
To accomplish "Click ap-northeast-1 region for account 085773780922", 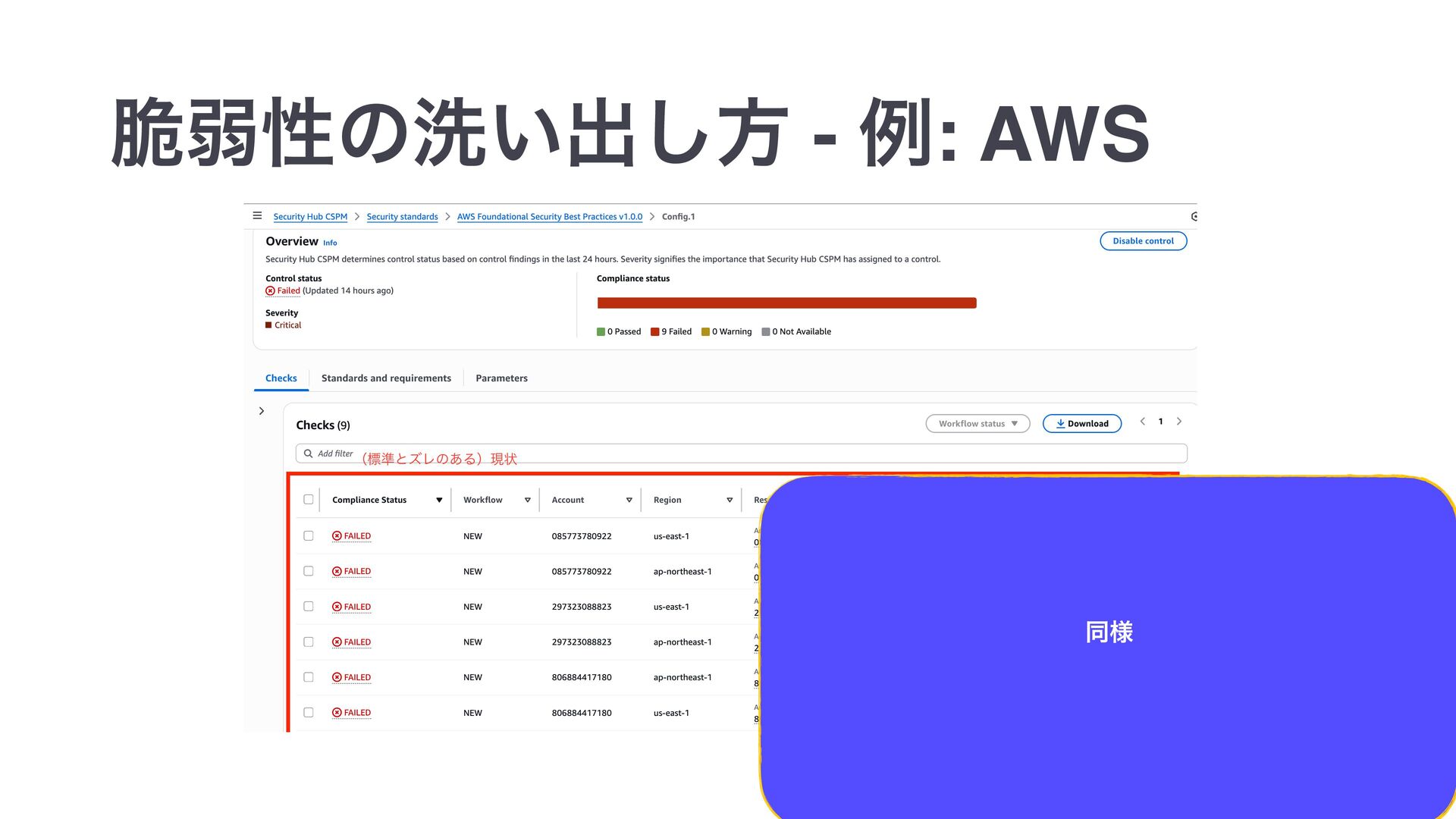I will coord(682,572).
